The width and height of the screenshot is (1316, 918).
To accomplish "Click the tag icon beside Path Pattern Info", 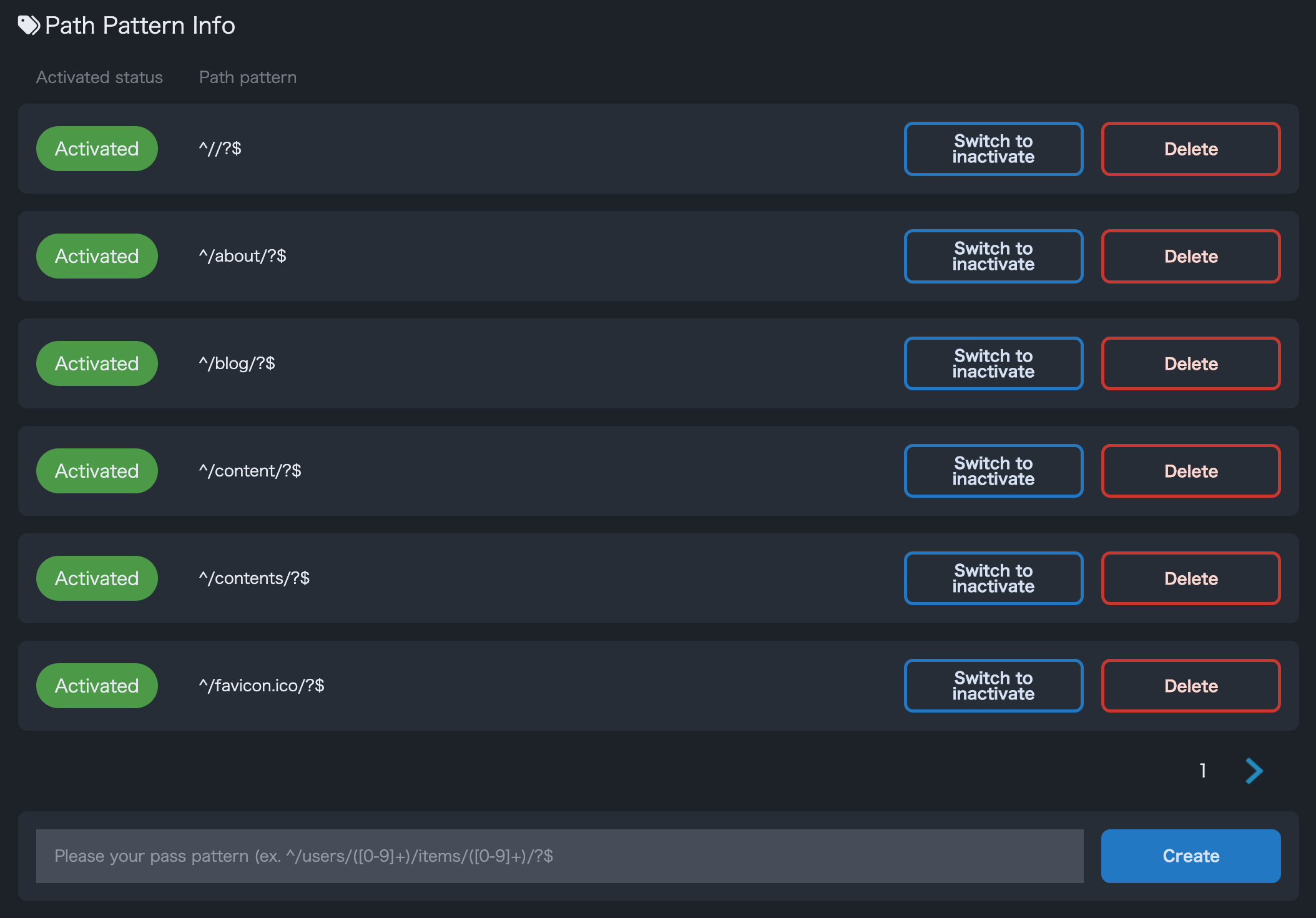I will pos(29,26).
